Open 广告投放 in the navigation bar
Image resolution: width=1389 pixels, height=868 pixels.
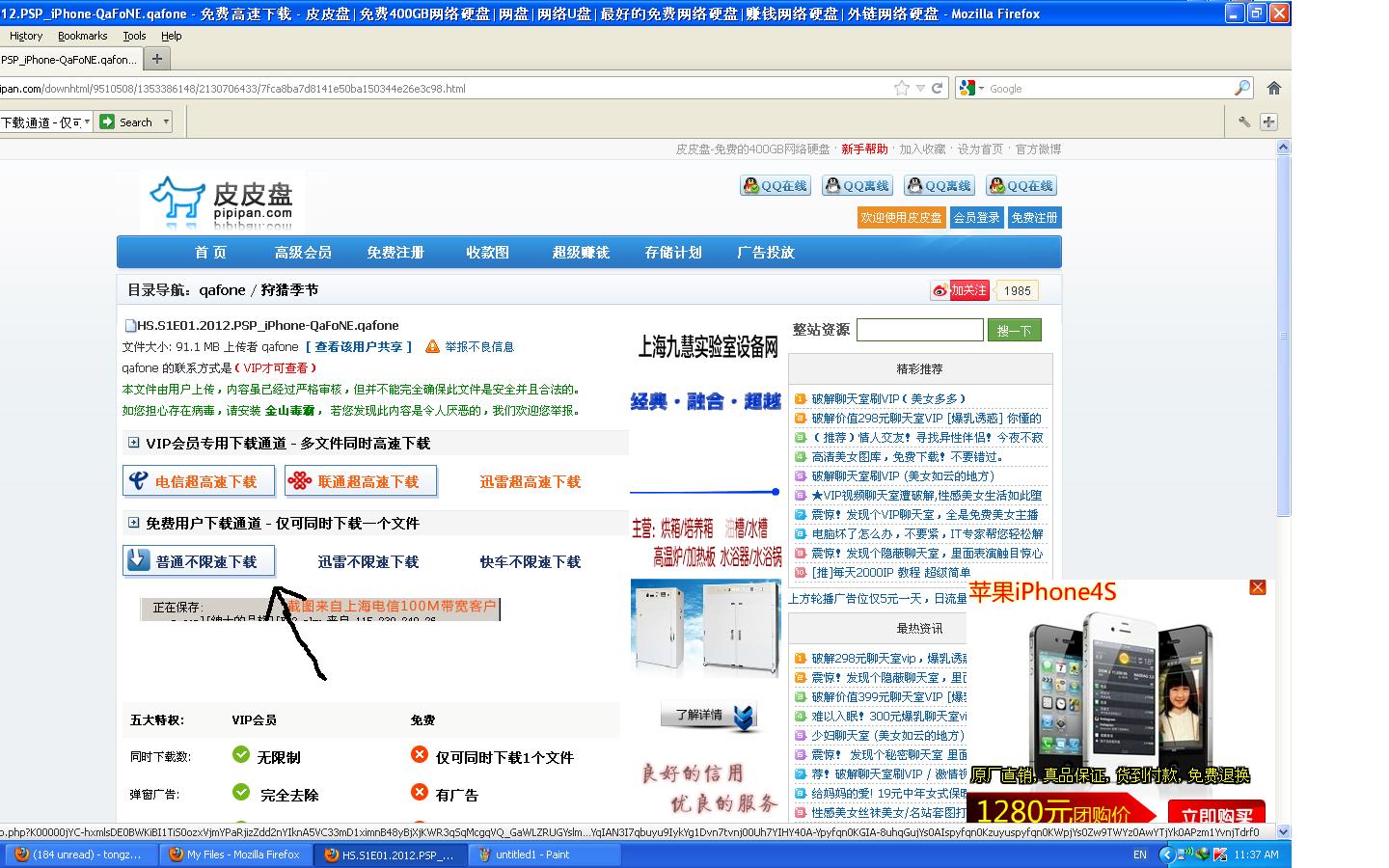(766, 253)
